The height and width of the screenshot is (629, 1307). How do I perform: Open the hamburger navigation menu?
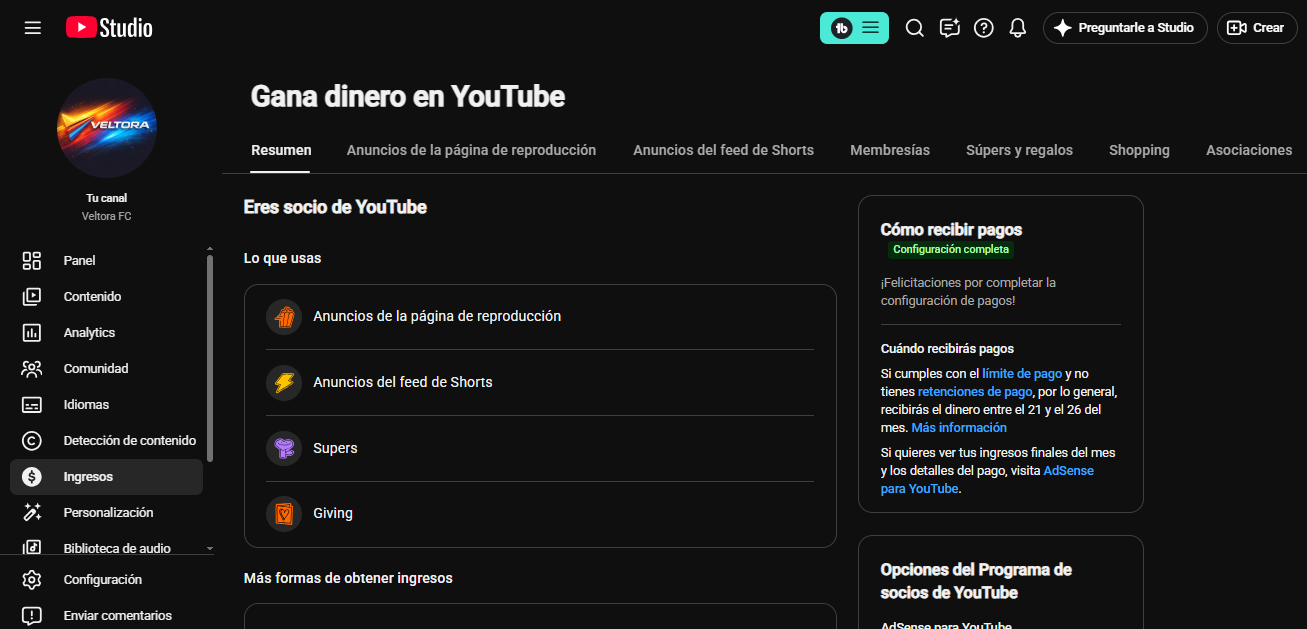click(x=33, y=28)
